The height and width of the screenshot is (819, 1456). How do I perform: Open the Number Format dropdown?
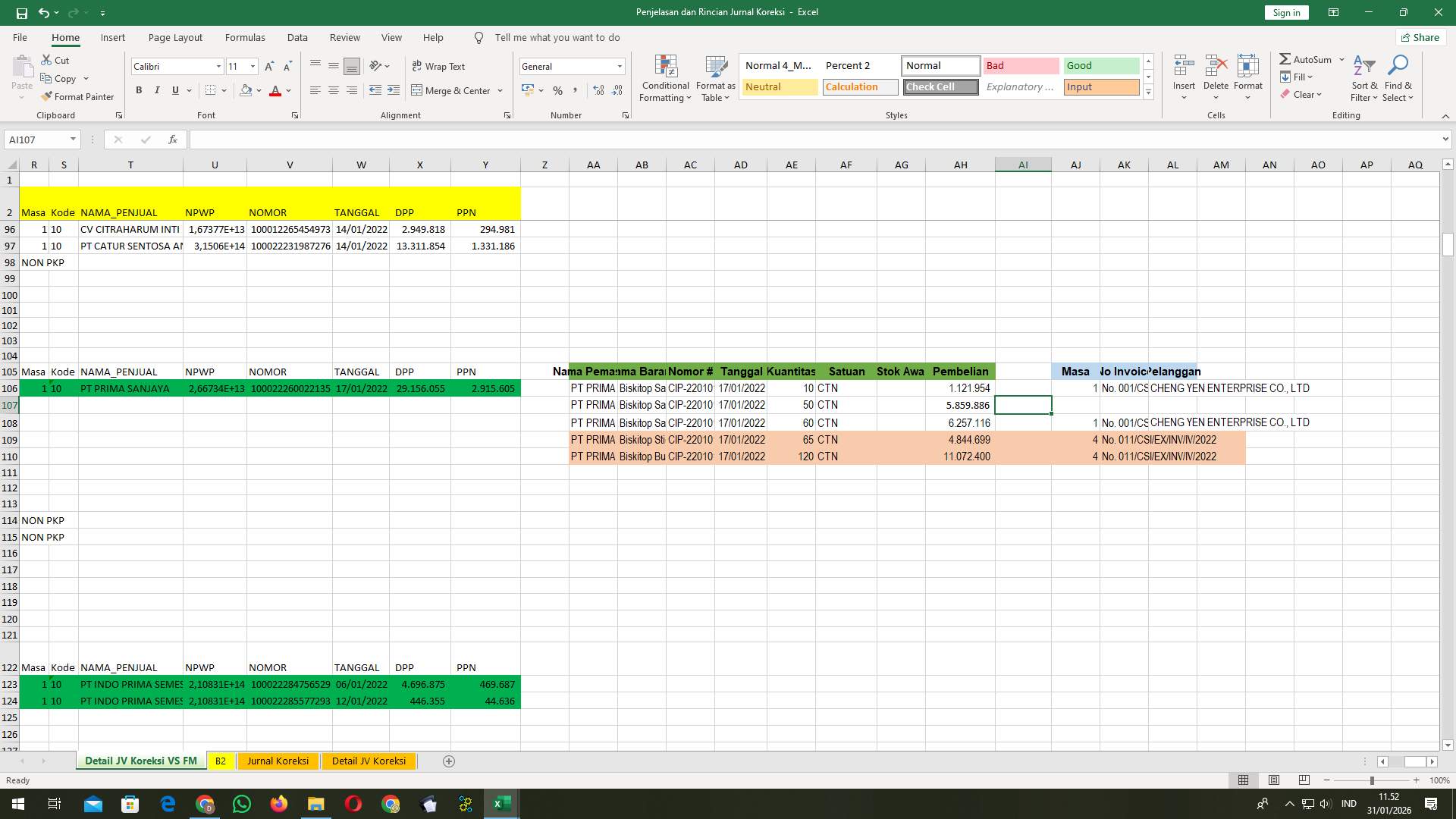[x=618, y=66]
